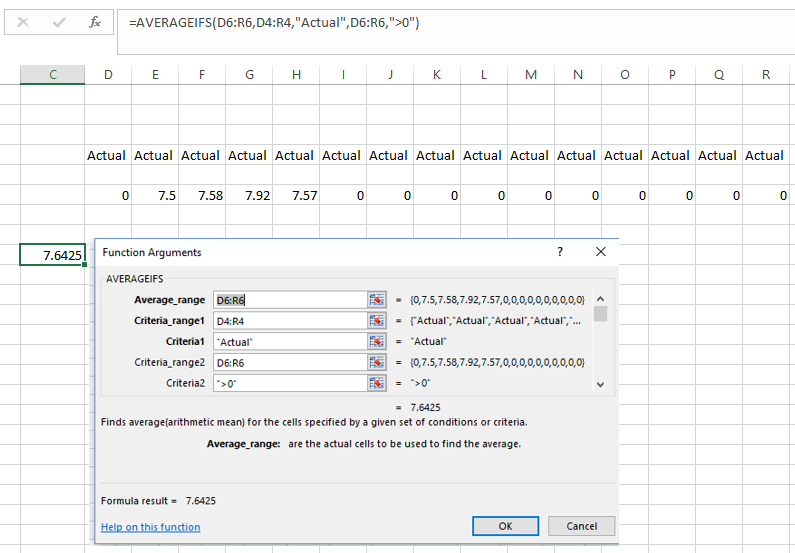The image size is (795, 553).
Task: Click the Insert Function fx icon
Action: [95, 22]
